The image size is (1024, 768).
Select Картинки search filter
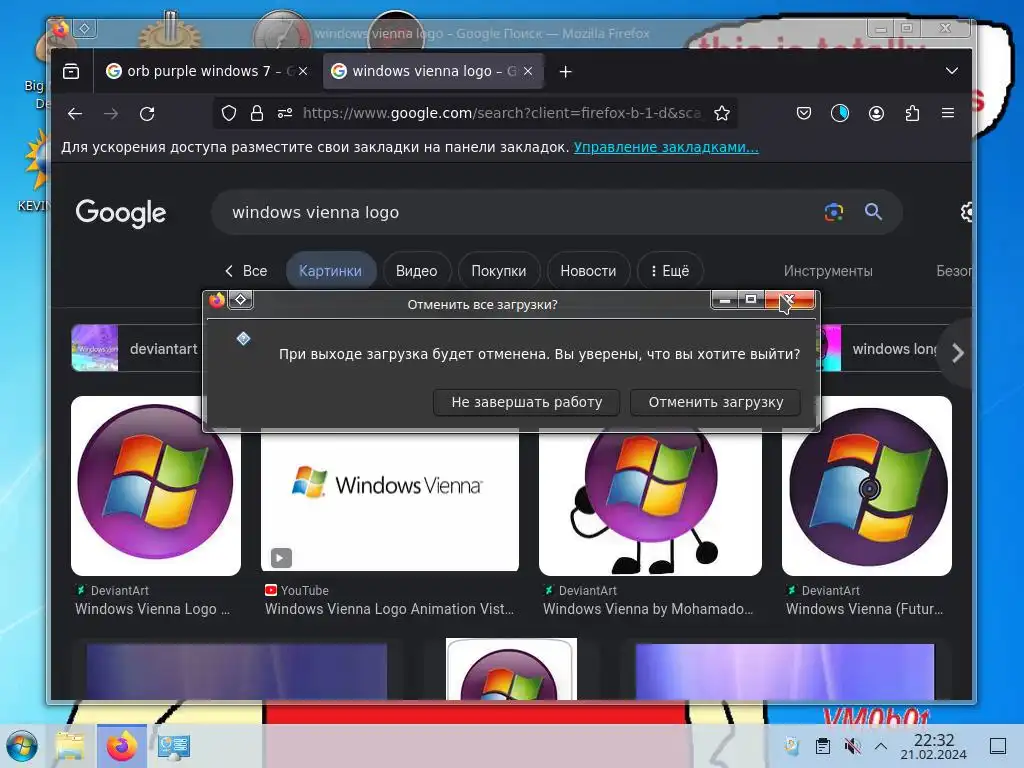point(330,271)
